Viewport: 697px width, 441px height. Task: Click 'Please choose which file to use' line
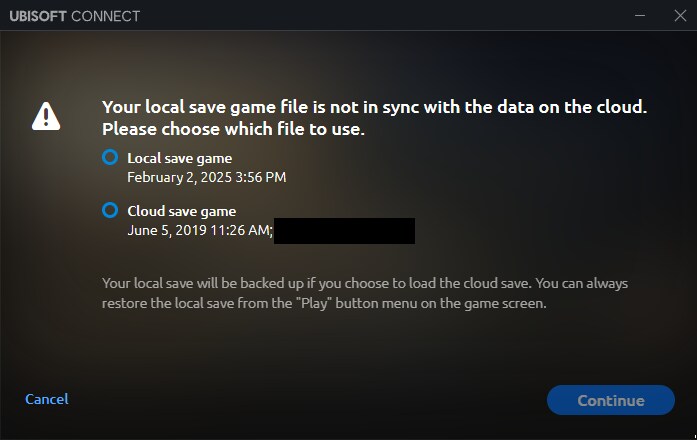(233, 129)
